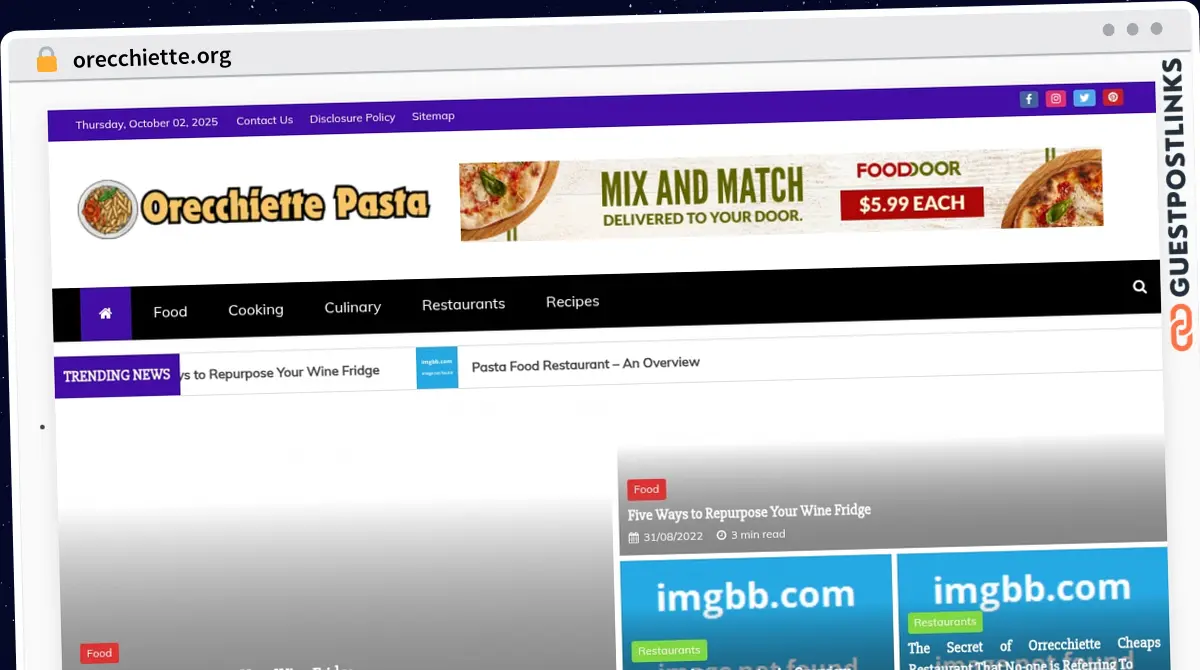Open the Recipes menu item
The image size is (1200, 670).
click(572, 301)
